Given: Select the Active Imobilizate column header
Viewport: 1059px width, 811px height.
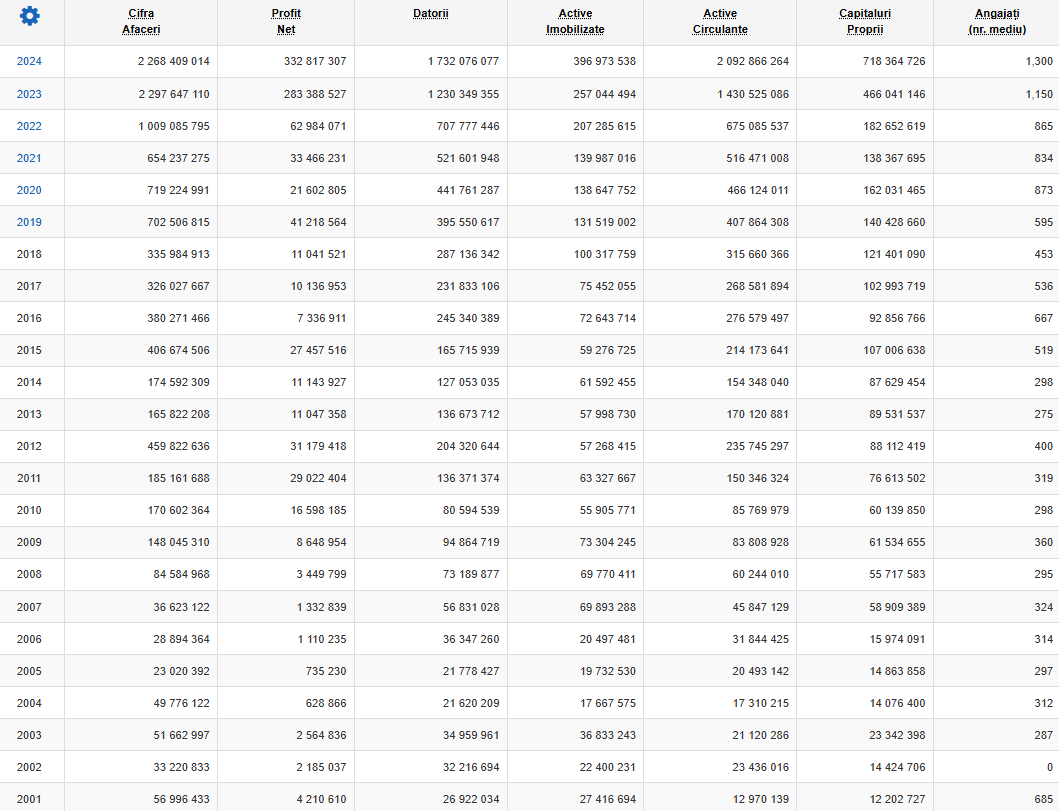Looking at the screenshot, I should (575, 22).
